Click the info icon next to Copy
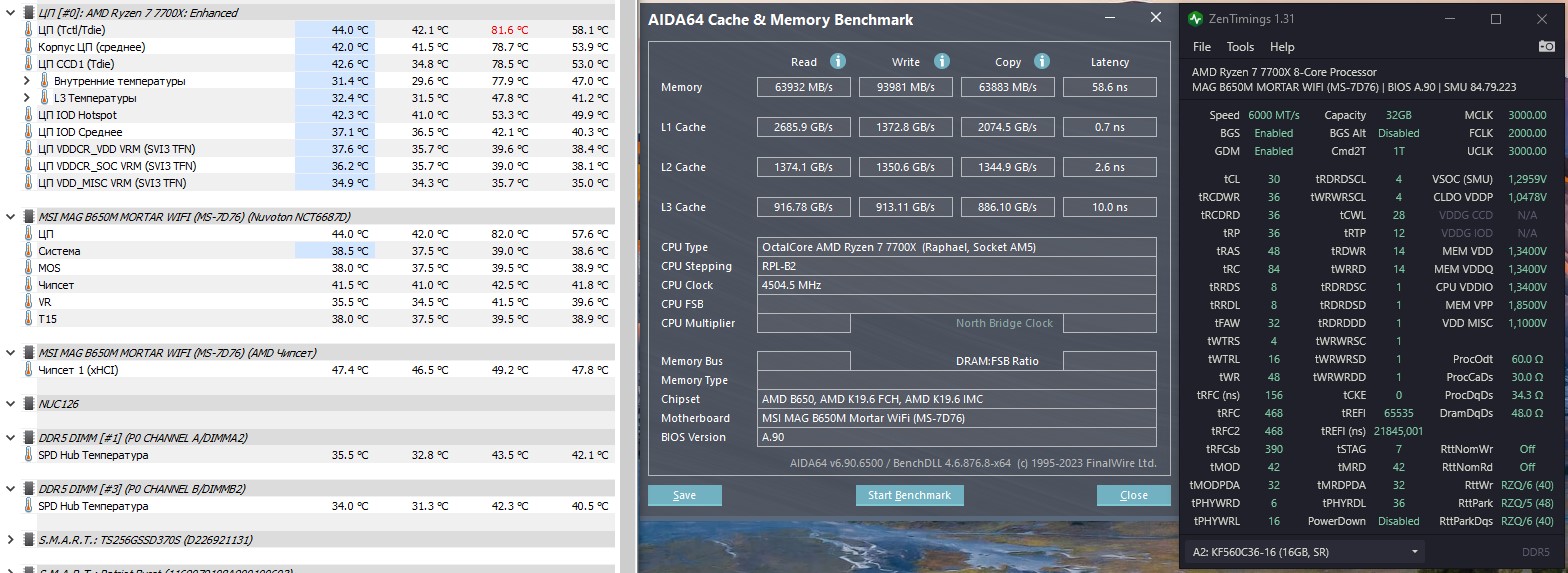 1041,61
